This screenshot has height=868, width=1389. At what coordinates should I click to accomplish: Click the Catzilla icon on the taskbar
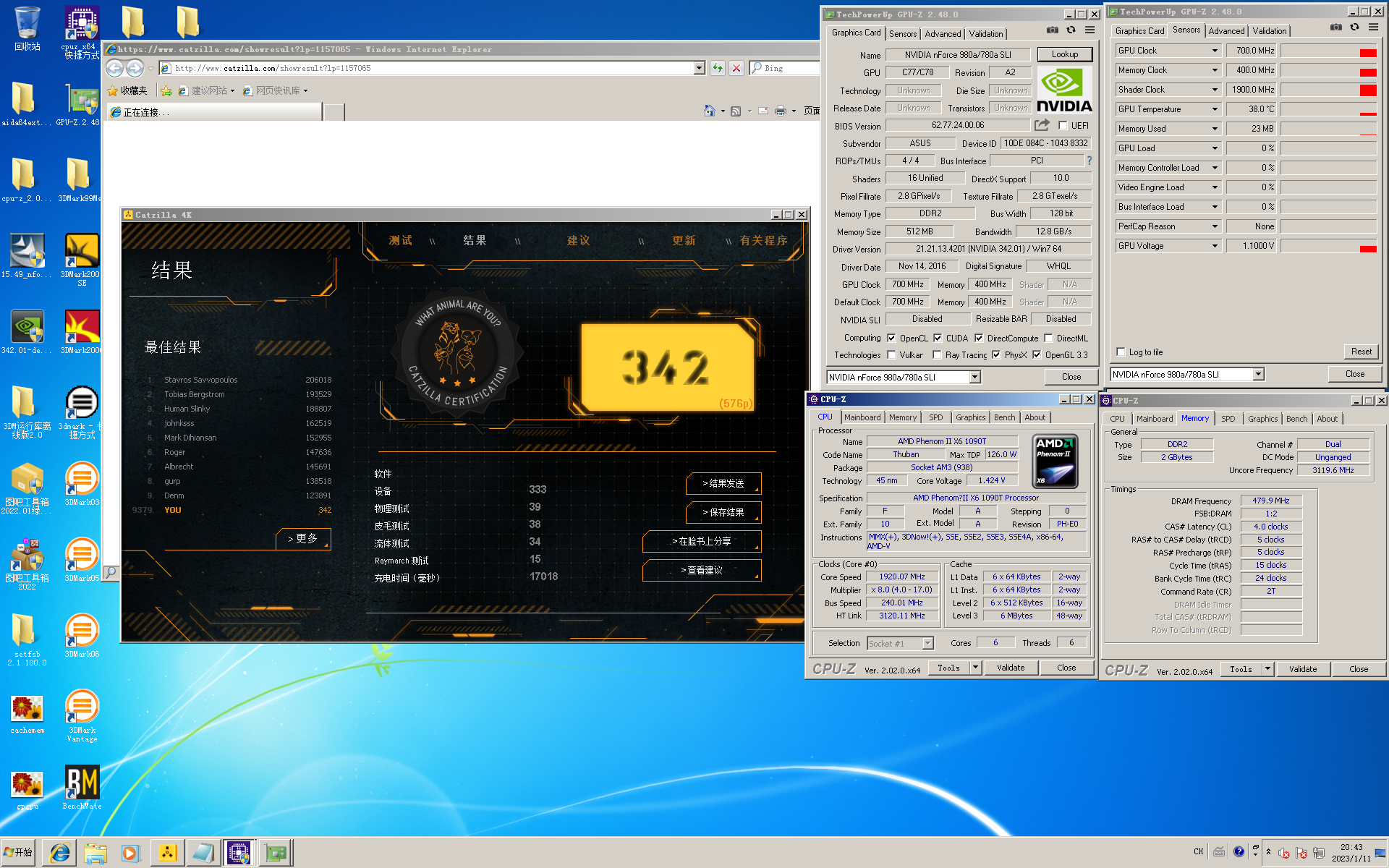[x=168, y=853]
